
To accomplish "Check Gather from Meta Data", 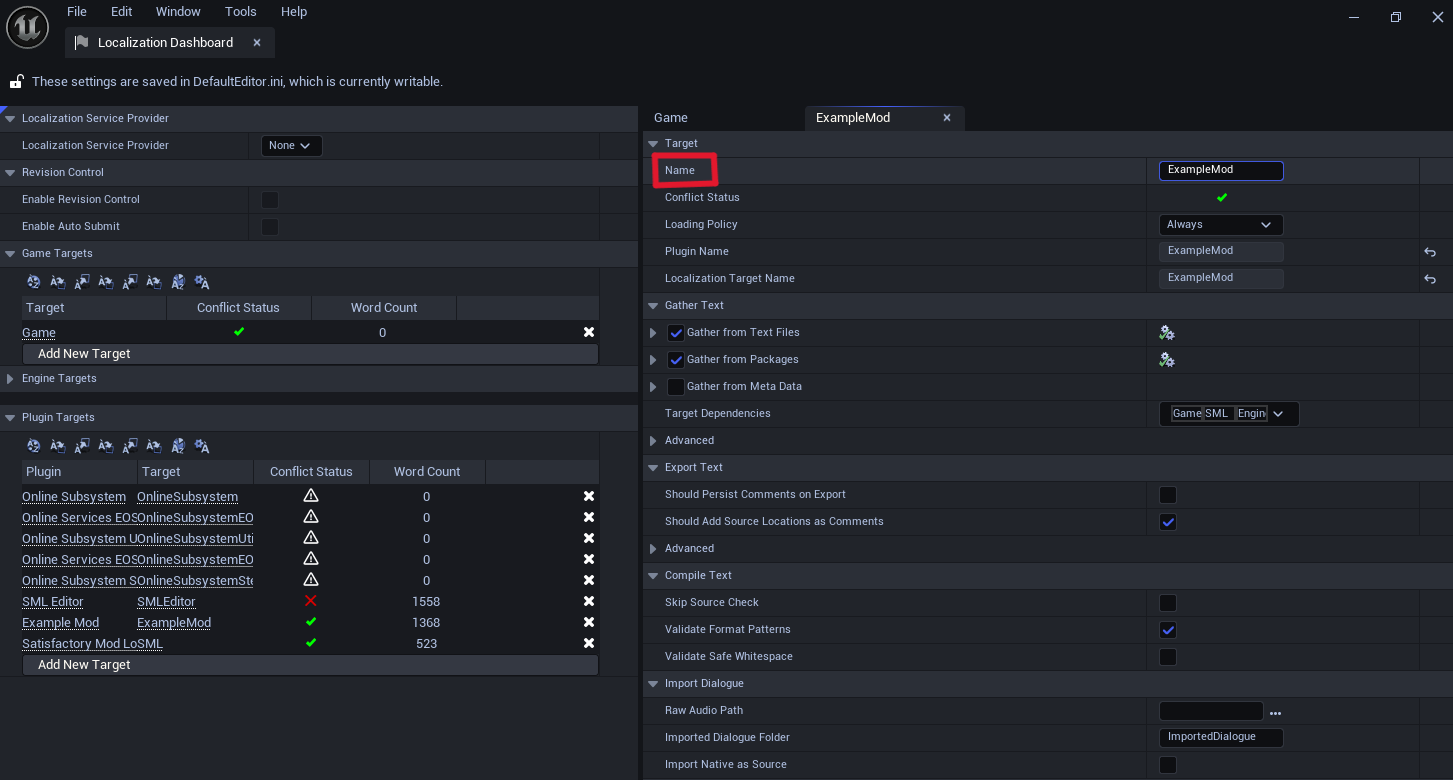I will [x=676, y=387].
